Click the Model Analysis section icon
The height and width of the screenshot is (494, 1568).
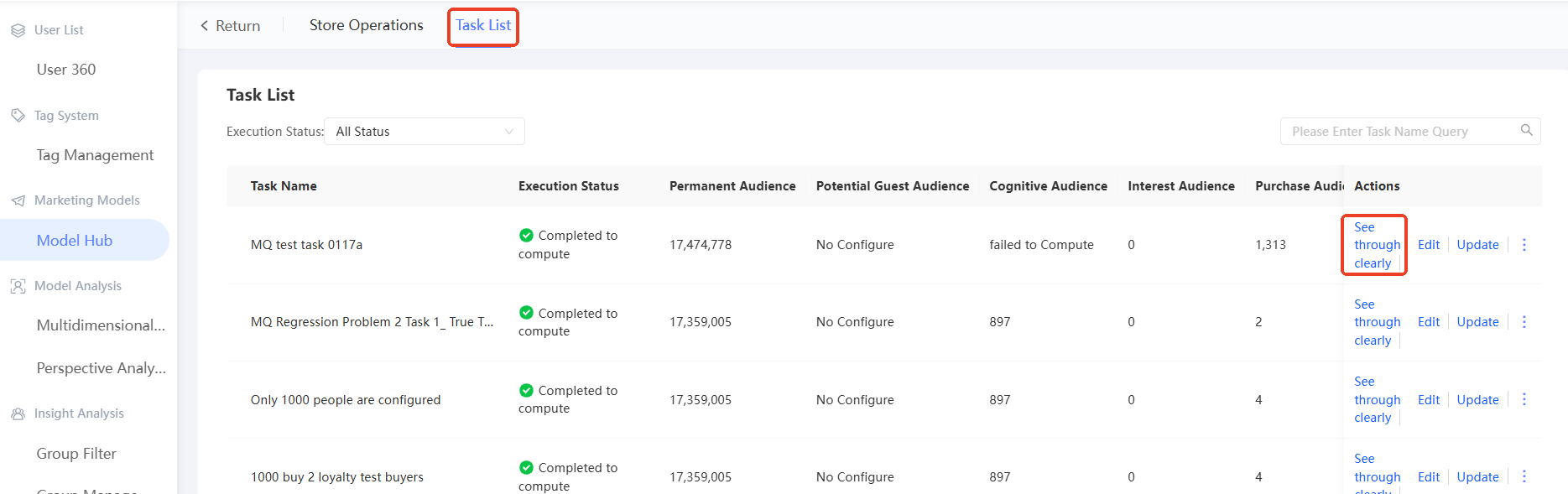[x=18, y=286]
